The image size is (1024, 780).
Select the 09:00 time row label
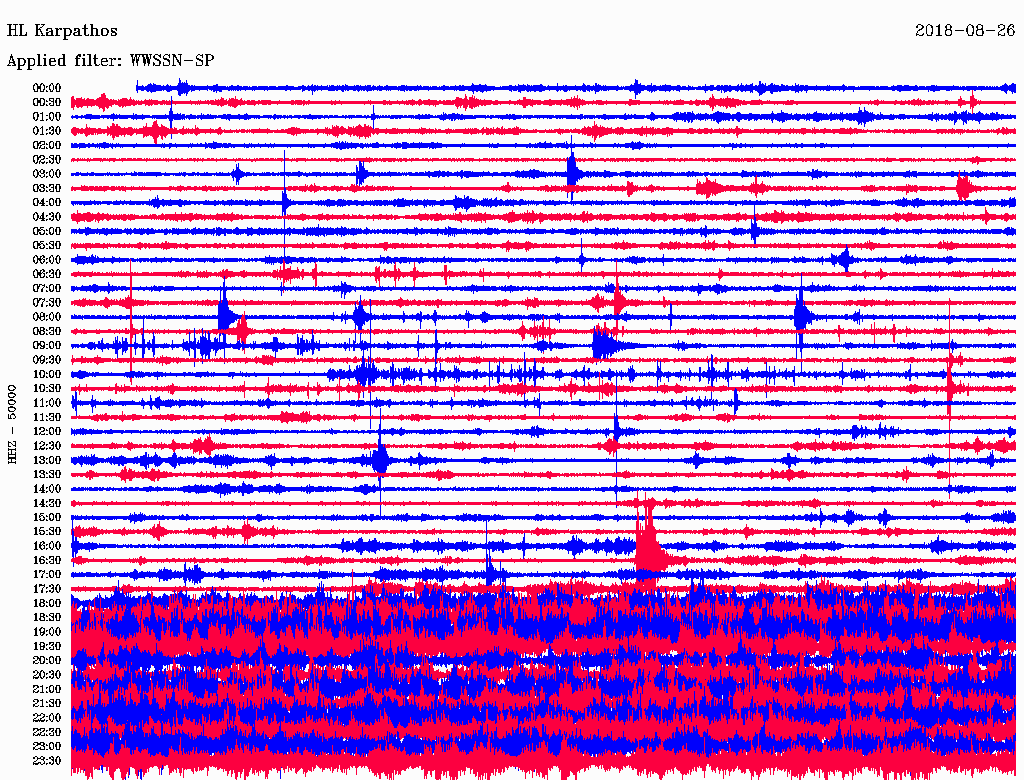(47, 346)
